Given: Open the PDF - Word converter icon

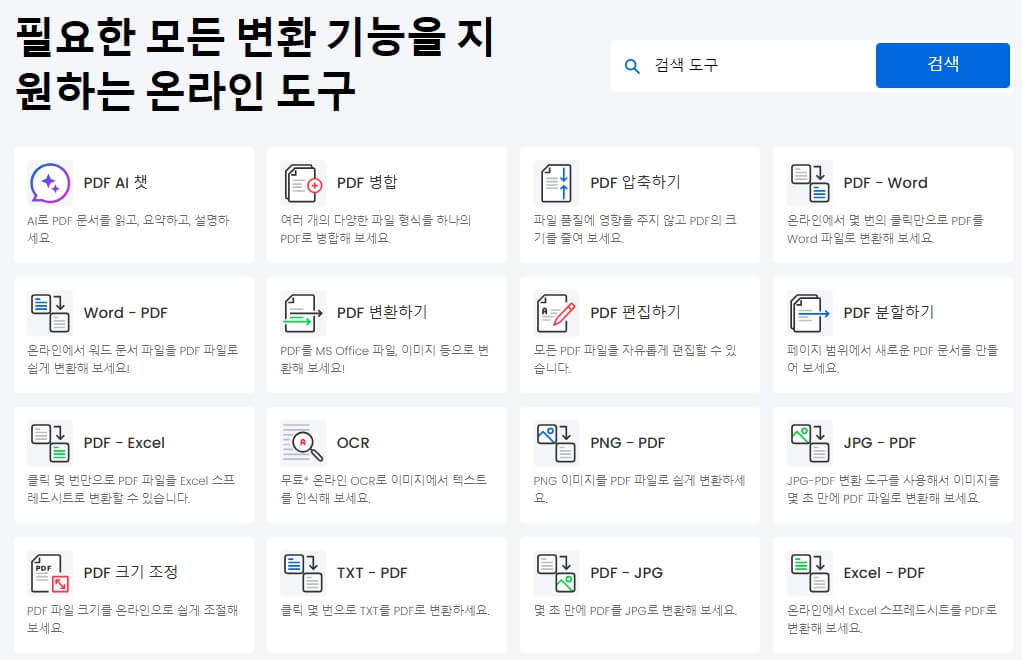Looking at the screenshot, I should click(x=808, y=182).
